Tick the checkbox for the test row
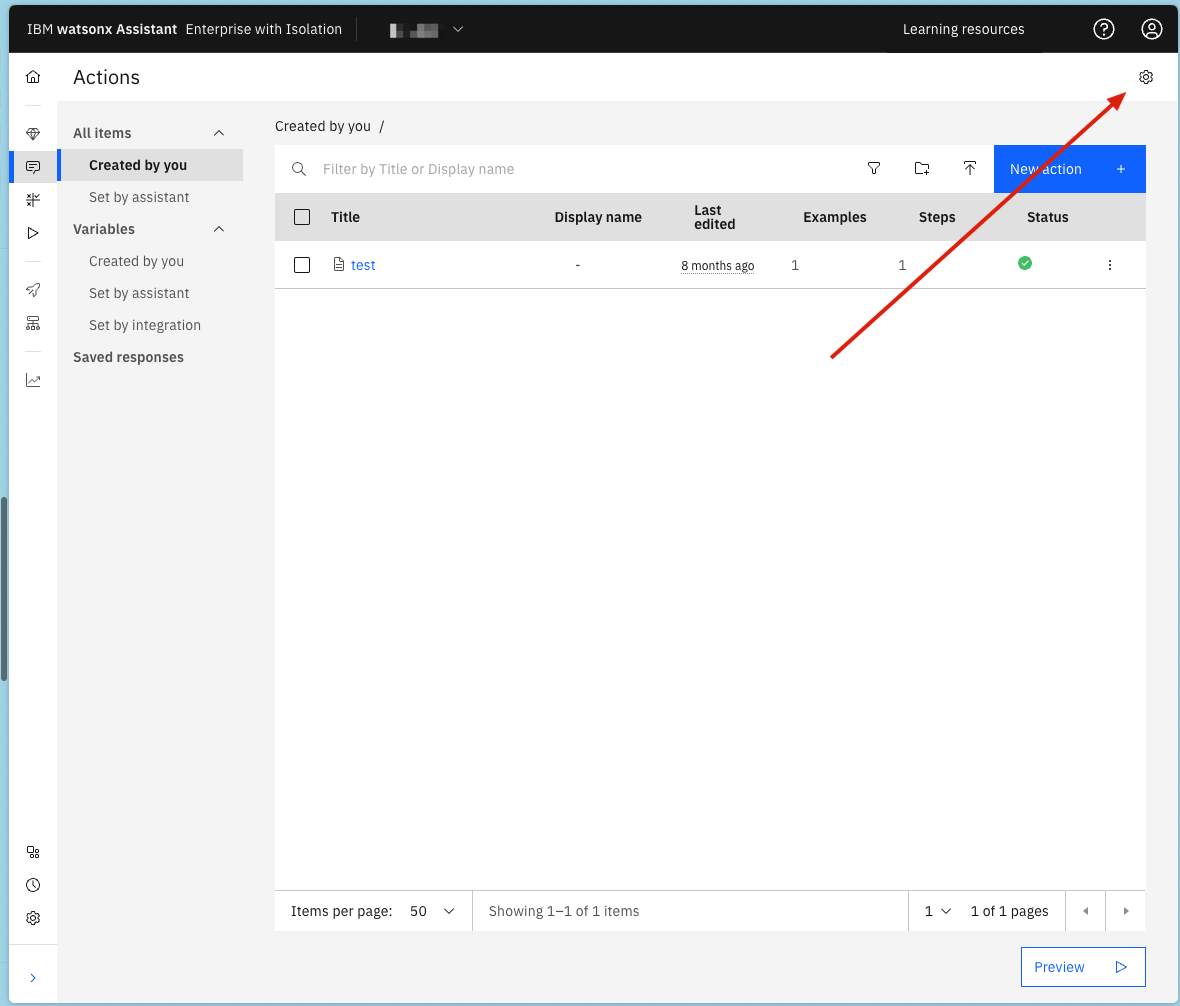This screenshot has width=1180, height=1006. (x=302, y=265)
